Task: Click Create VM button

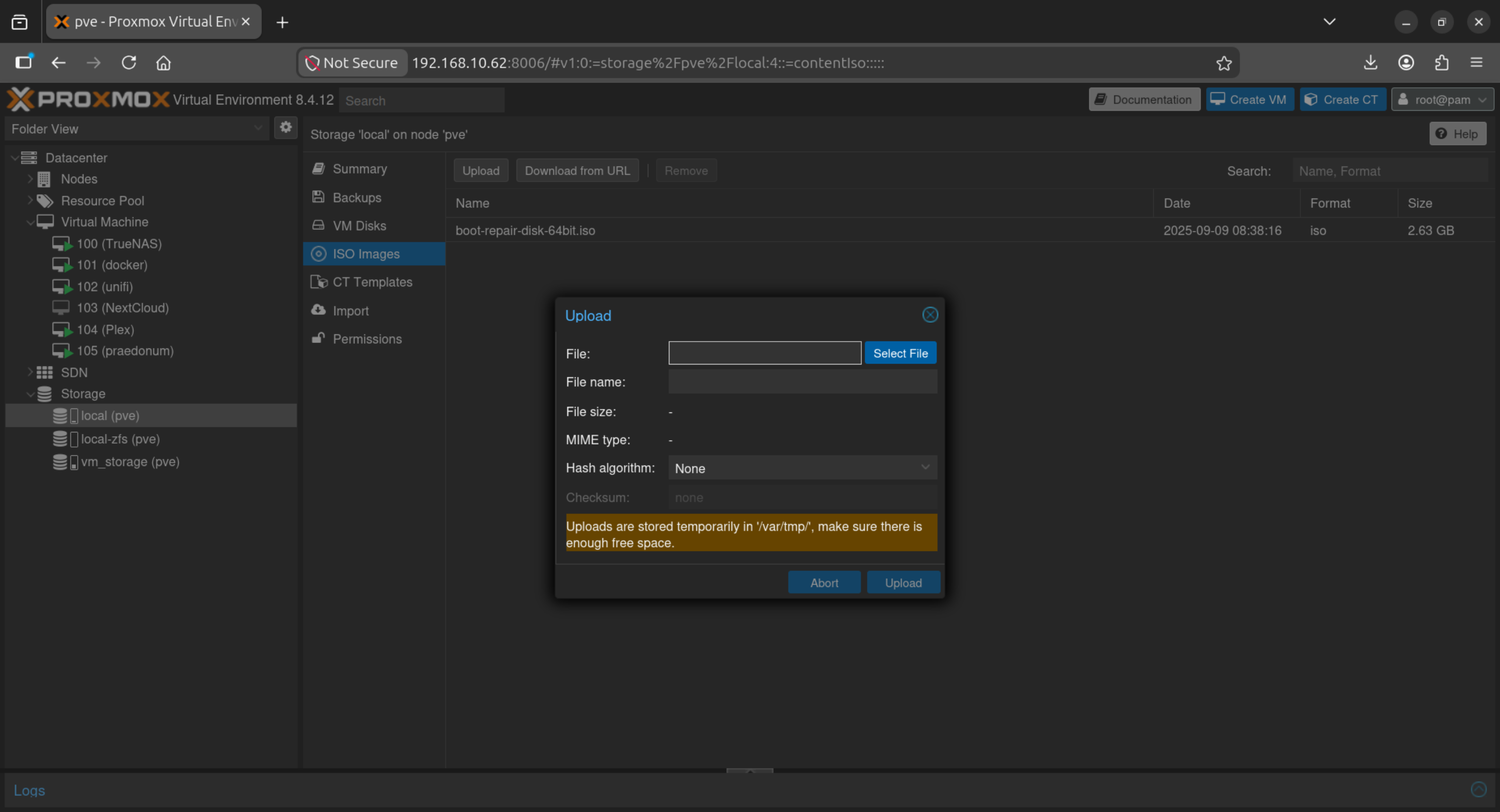Action: (1250, 100)
